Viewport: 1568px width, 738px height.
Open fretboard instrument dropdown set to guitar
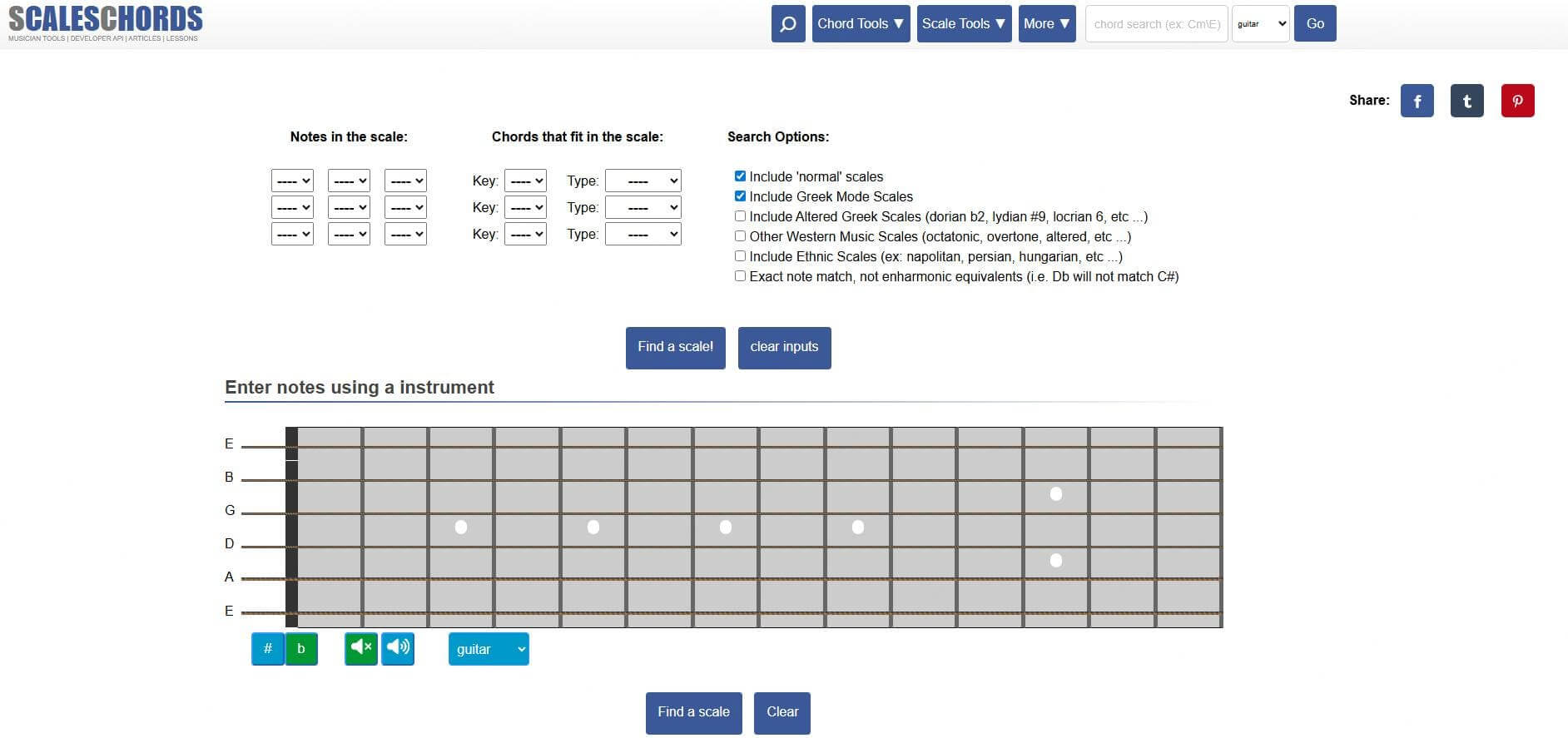[x=489, y=649]
